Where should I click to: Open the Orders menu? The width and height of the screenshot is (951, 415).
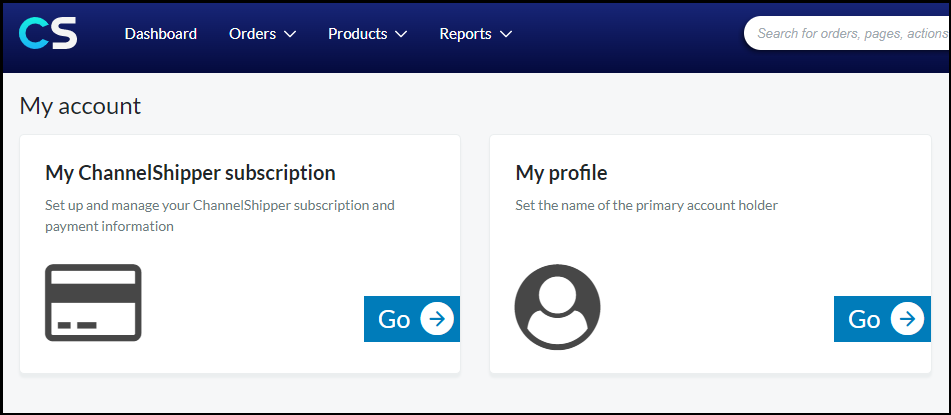coord(263,34)
